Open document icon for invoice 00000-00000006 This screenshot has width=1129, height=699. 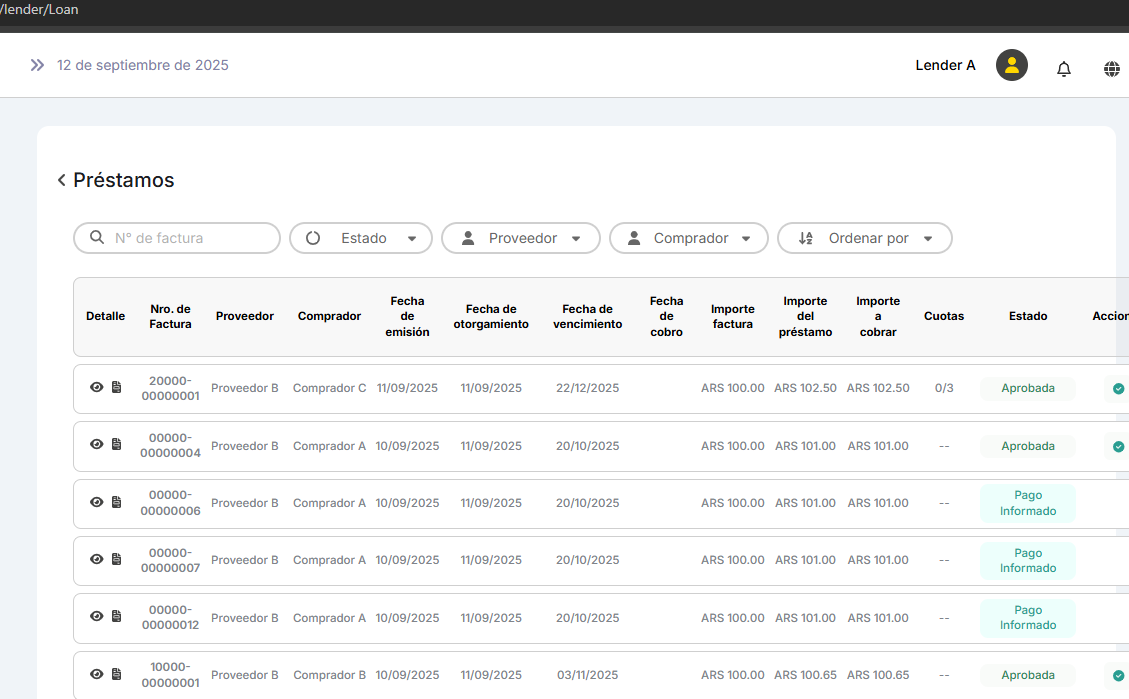[116, 502]
